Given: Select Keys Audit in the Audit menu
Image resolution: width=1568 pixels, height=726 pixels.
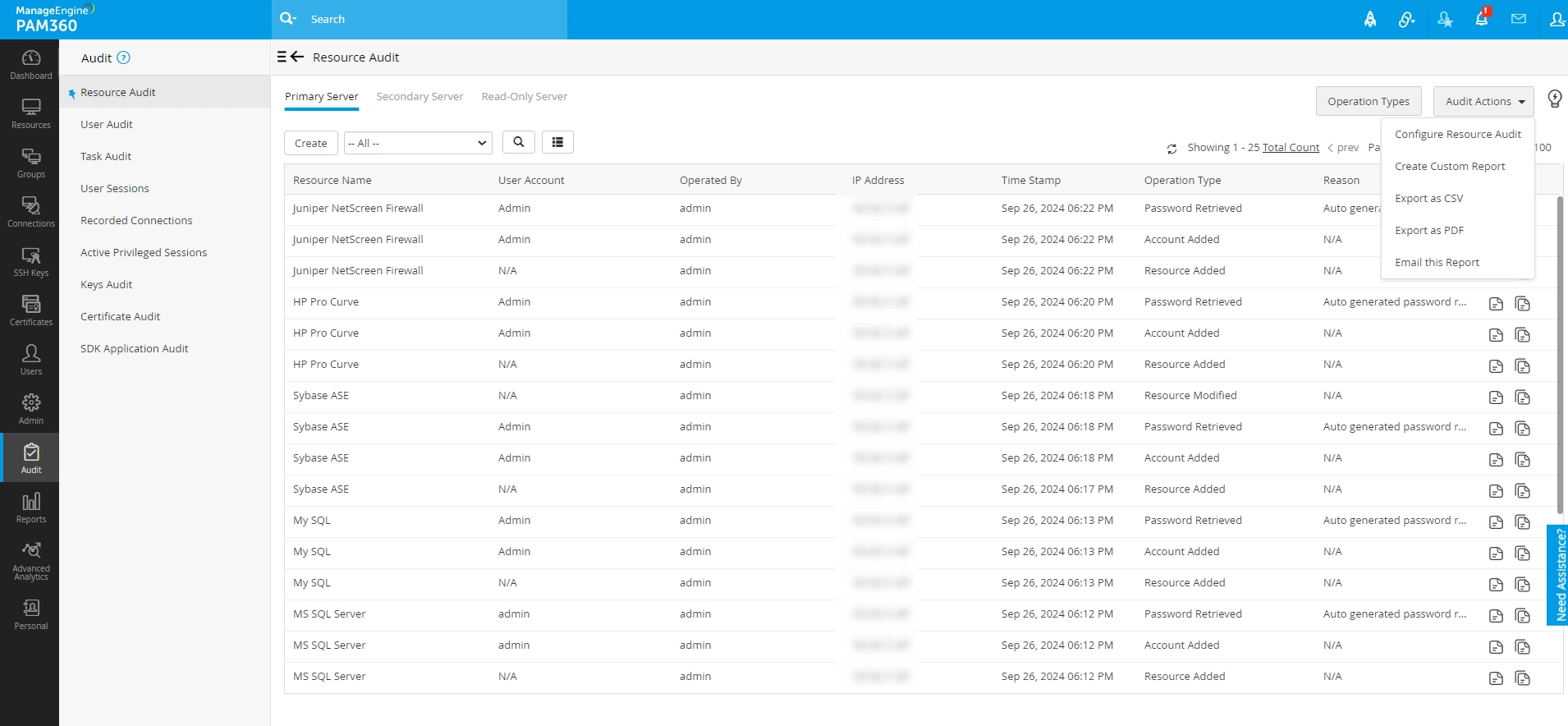Looking at the screenshot, I should click(164, 284).
